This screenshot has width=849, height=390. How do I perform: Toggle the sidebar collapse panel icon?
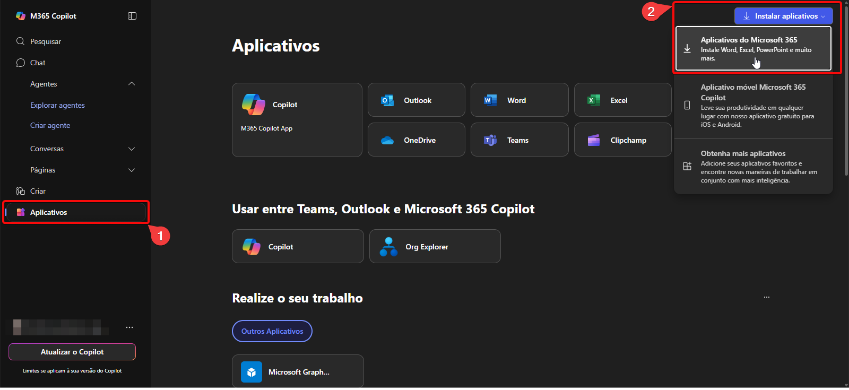(x=132, y=16)
